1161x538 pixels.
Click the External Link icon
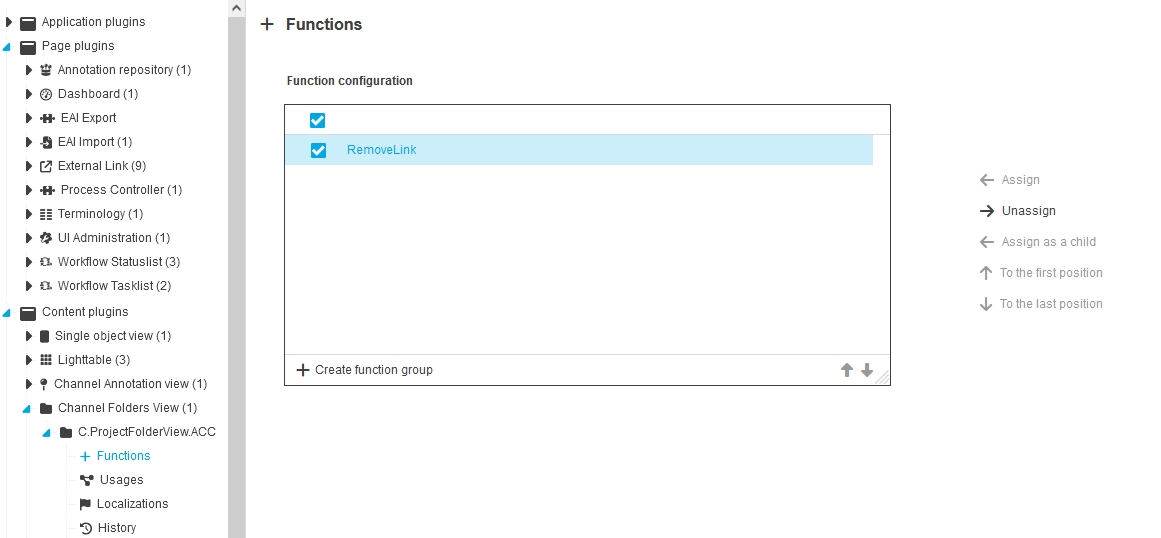point(45,166)
